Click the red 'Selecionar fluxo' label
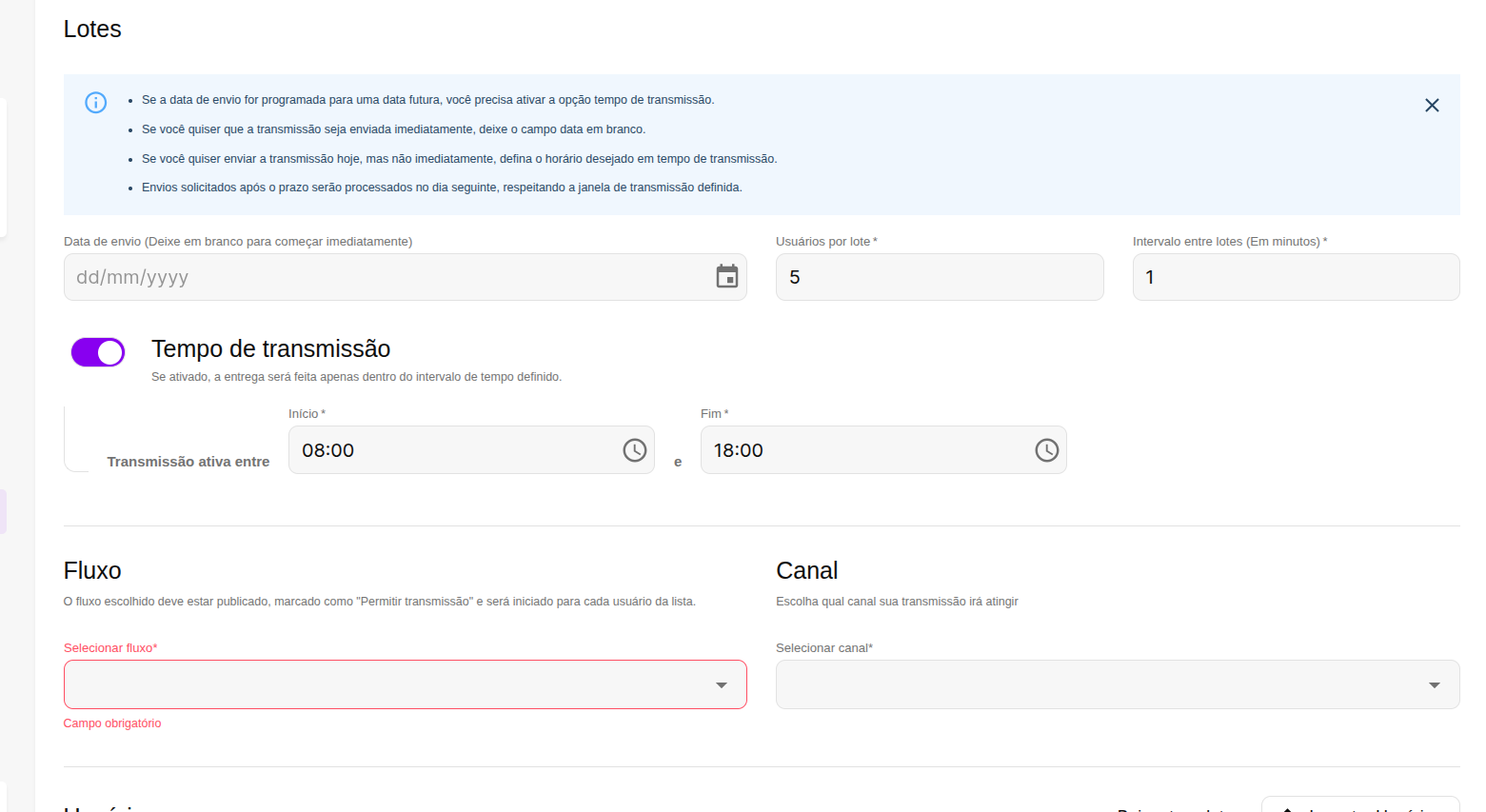This screenshot has height=812, width=1486. pyautogui.click(x=110, y=648)
